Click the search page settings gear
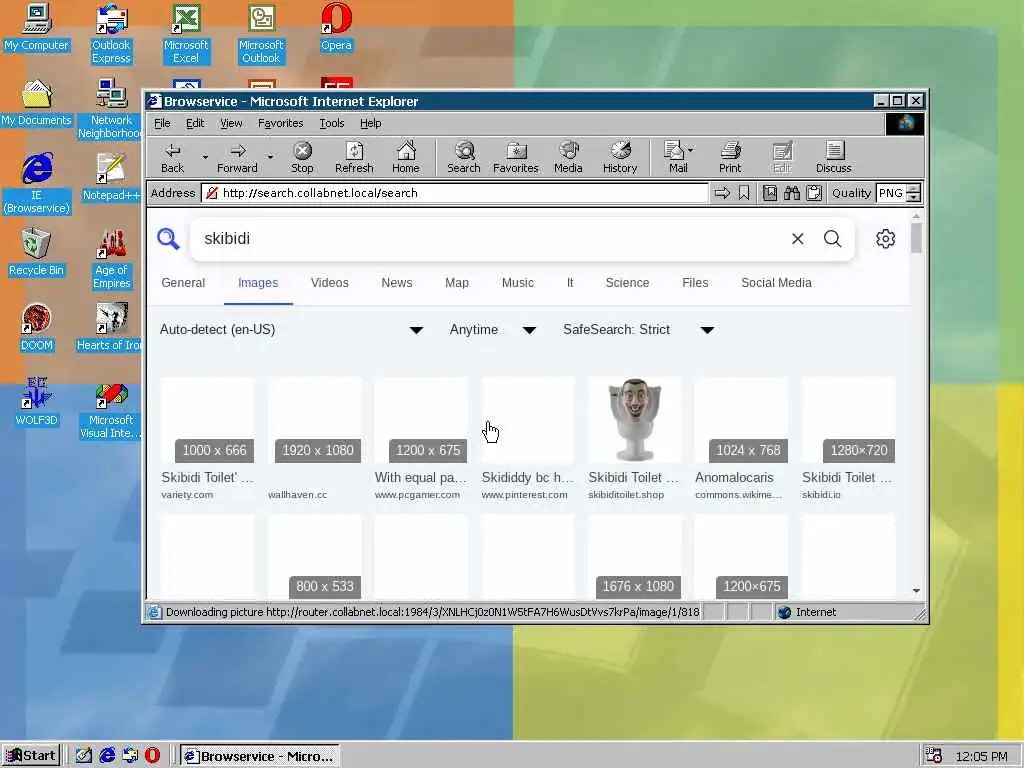 [x=886, y=238]
